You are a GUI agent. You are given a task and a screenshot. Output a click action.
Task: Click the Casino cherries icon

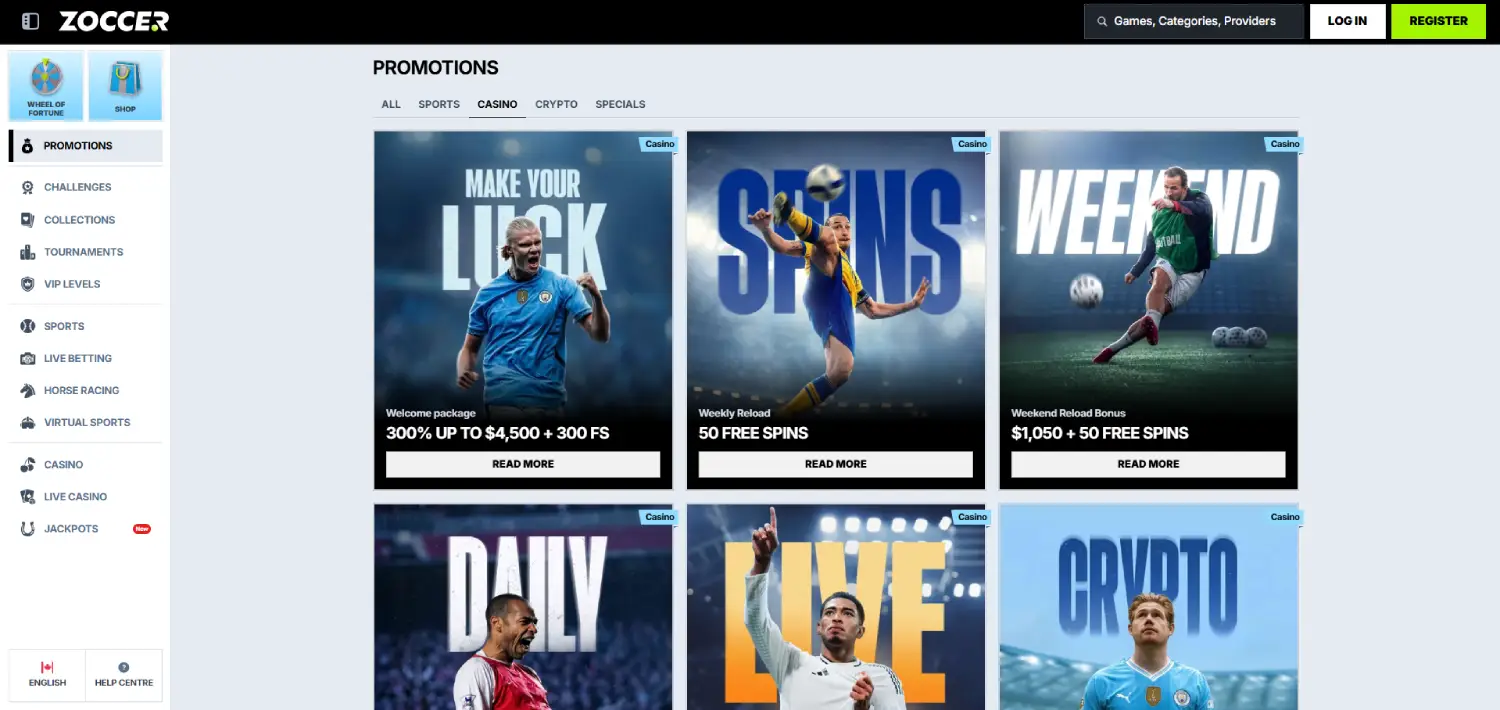(x=27, y=464)
